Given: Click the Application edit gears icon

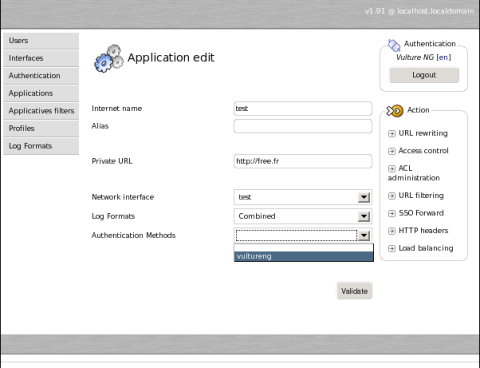Looking at the screenshot, I should click(109, 59).
